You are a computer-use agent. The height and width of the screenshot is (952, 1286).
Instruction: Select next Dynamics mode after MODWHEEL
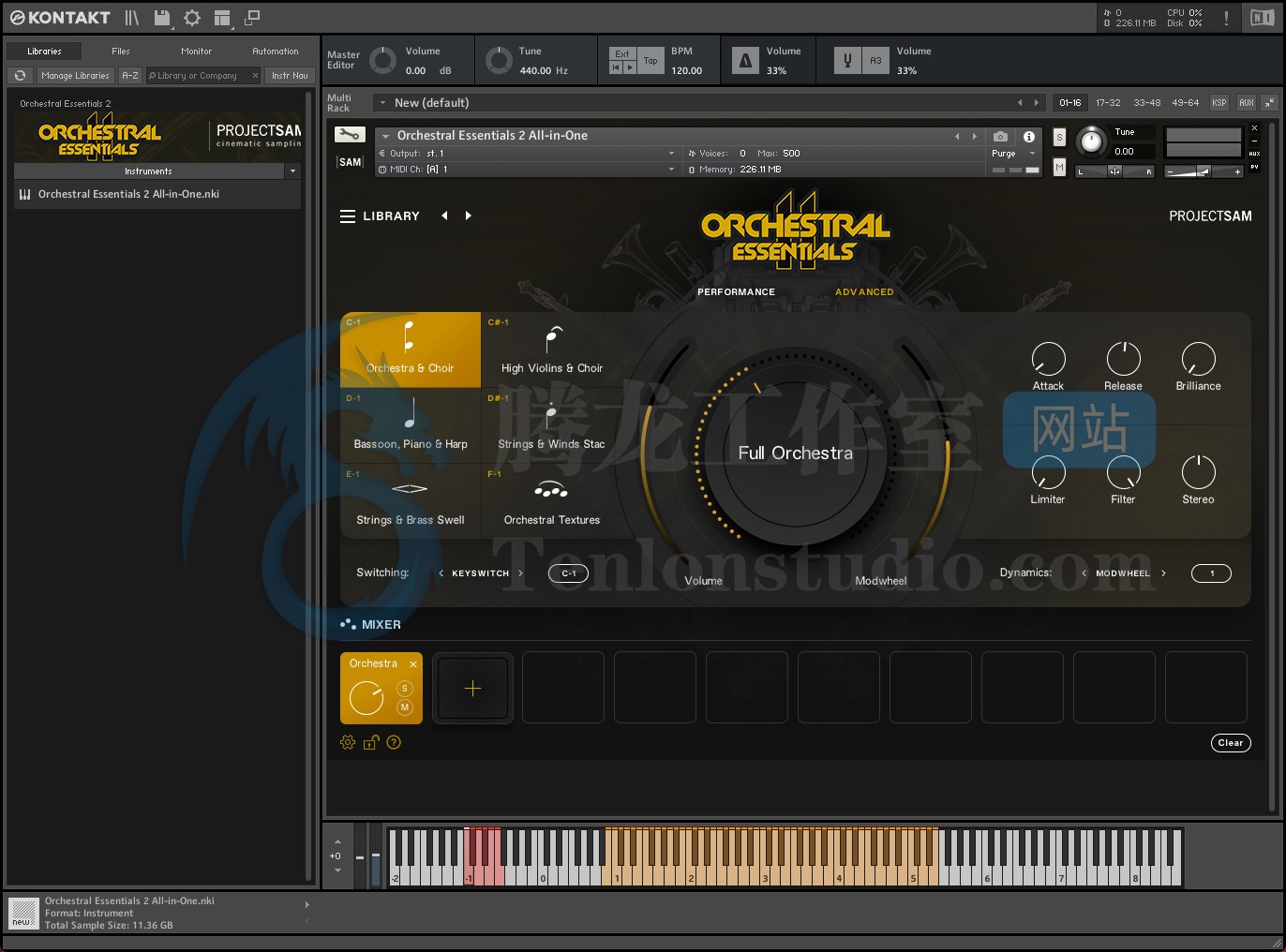(1163, 573)
